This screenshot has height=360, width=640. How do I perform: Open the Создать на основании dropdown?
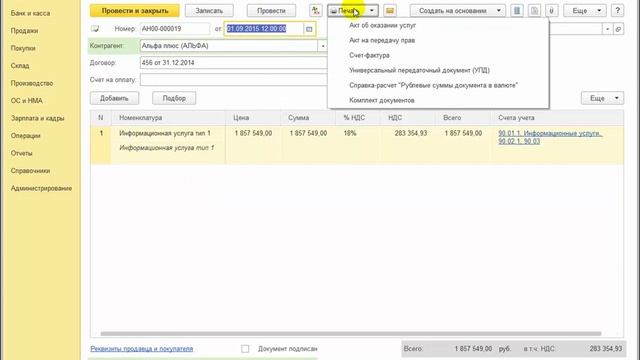tap(458, 11)
